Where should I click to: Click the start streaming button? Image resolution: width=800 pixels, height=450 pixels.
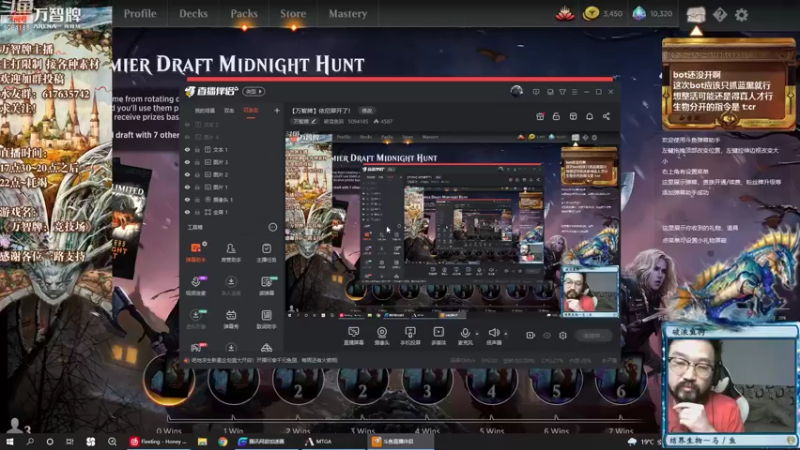coord(593,335)
